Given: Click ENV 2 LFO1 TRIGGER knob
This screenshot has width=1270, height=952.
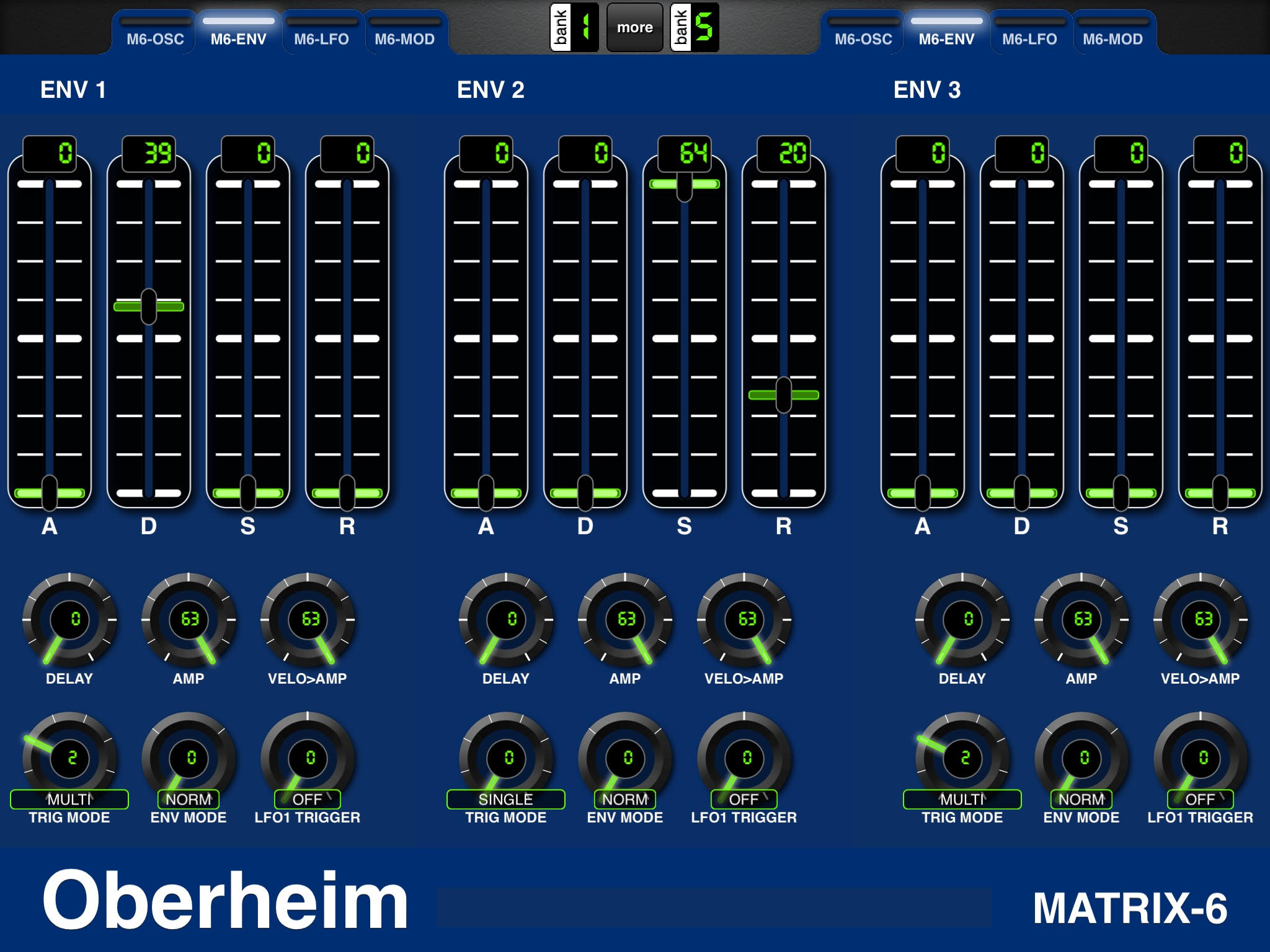Looking at the screenshot, I should pos(744,757).
